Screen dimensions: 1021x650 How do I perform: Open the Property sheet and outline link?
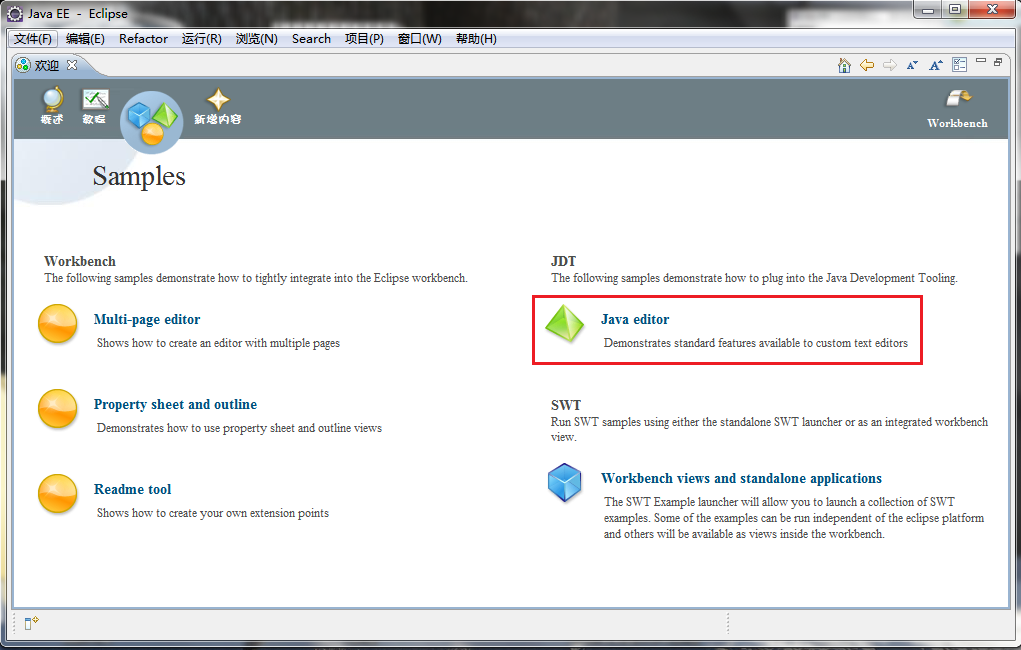175,404
